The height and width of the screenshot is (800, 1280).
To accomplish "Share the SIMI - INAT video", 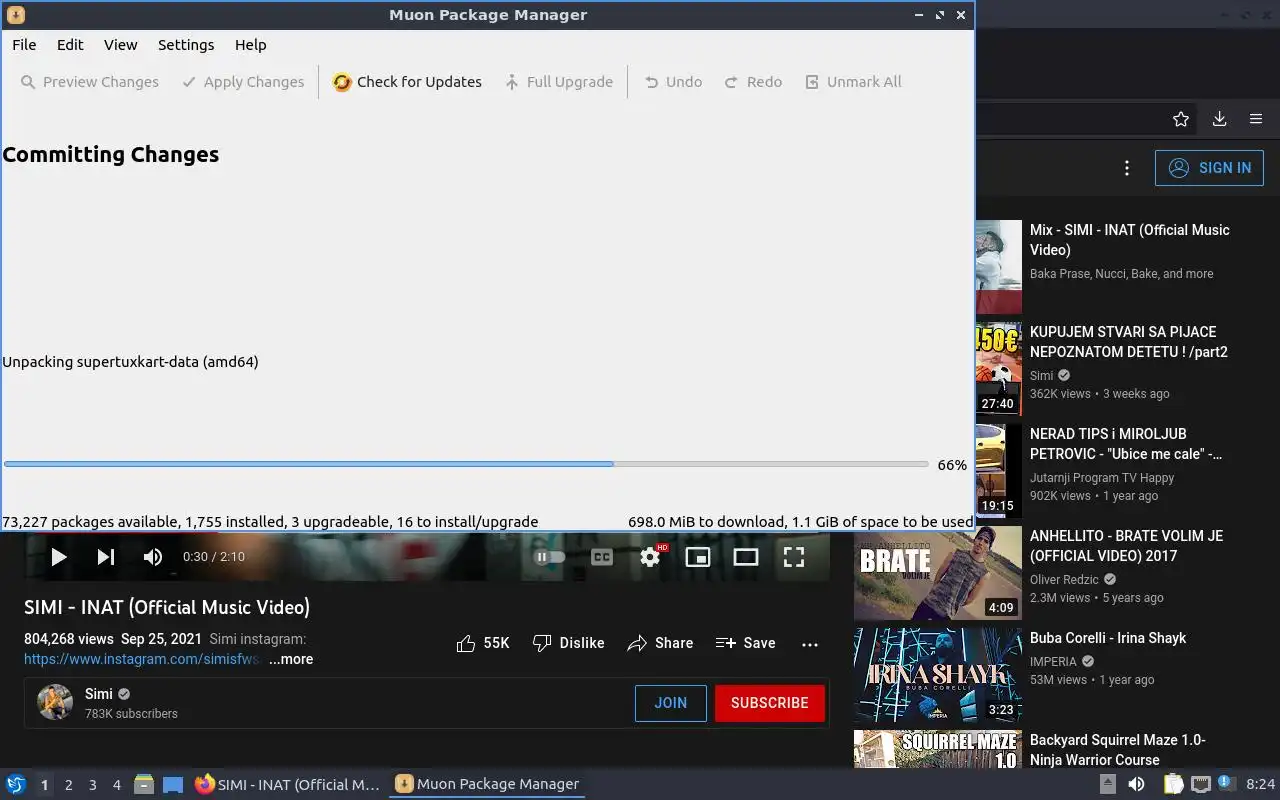I will (x=660, y=643).
